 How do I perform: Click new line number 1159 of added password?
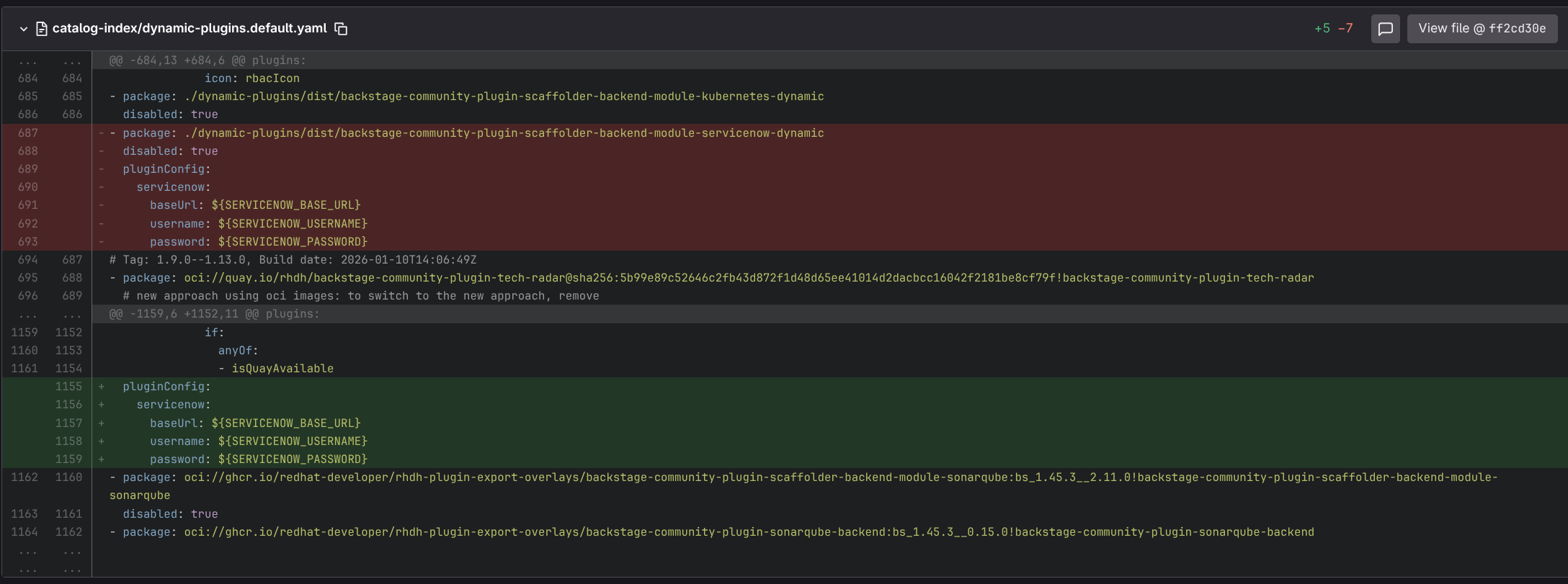point(68,459)
